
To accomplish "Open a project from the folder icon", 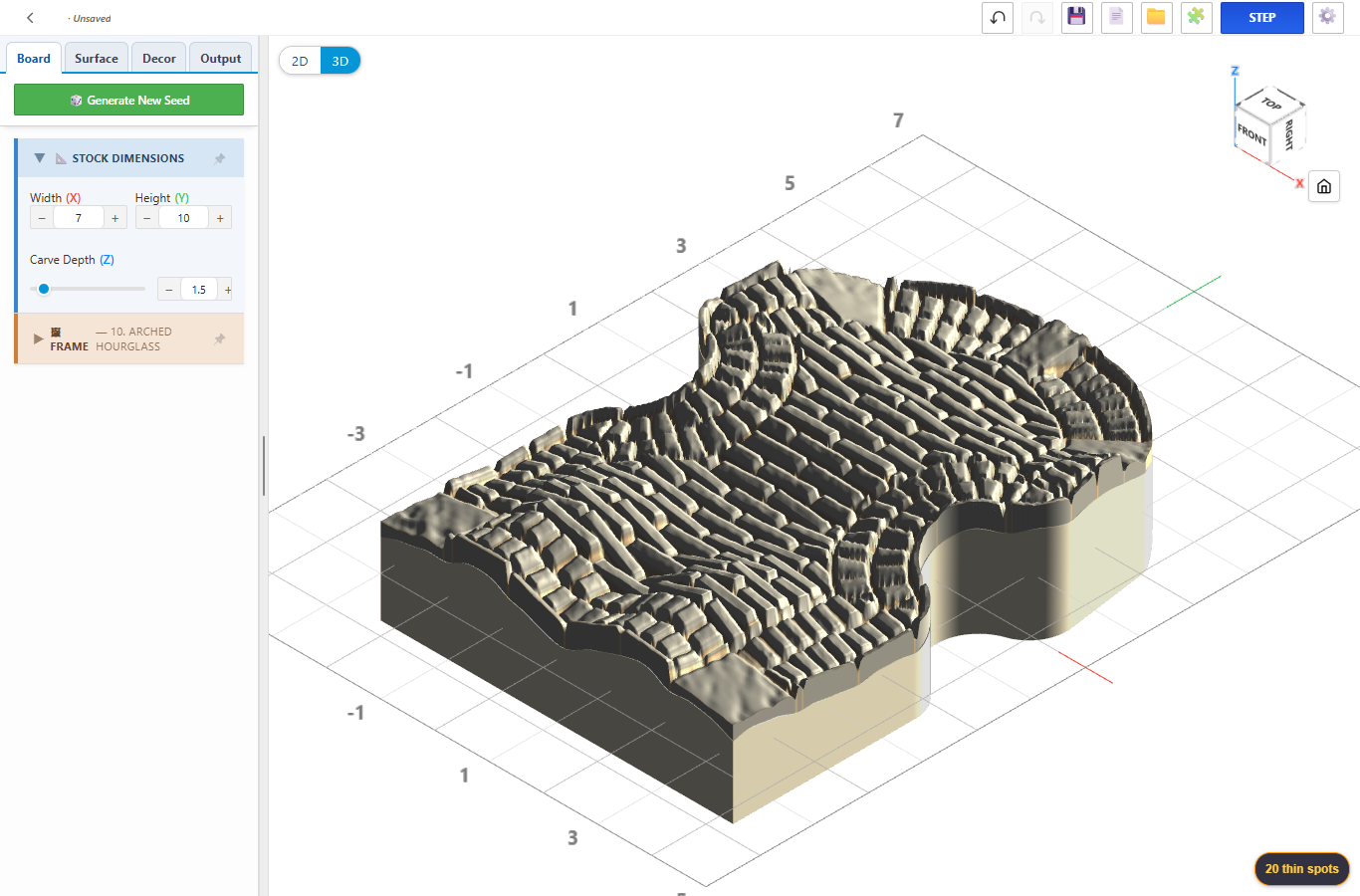I will click(x=1156, y=18).
